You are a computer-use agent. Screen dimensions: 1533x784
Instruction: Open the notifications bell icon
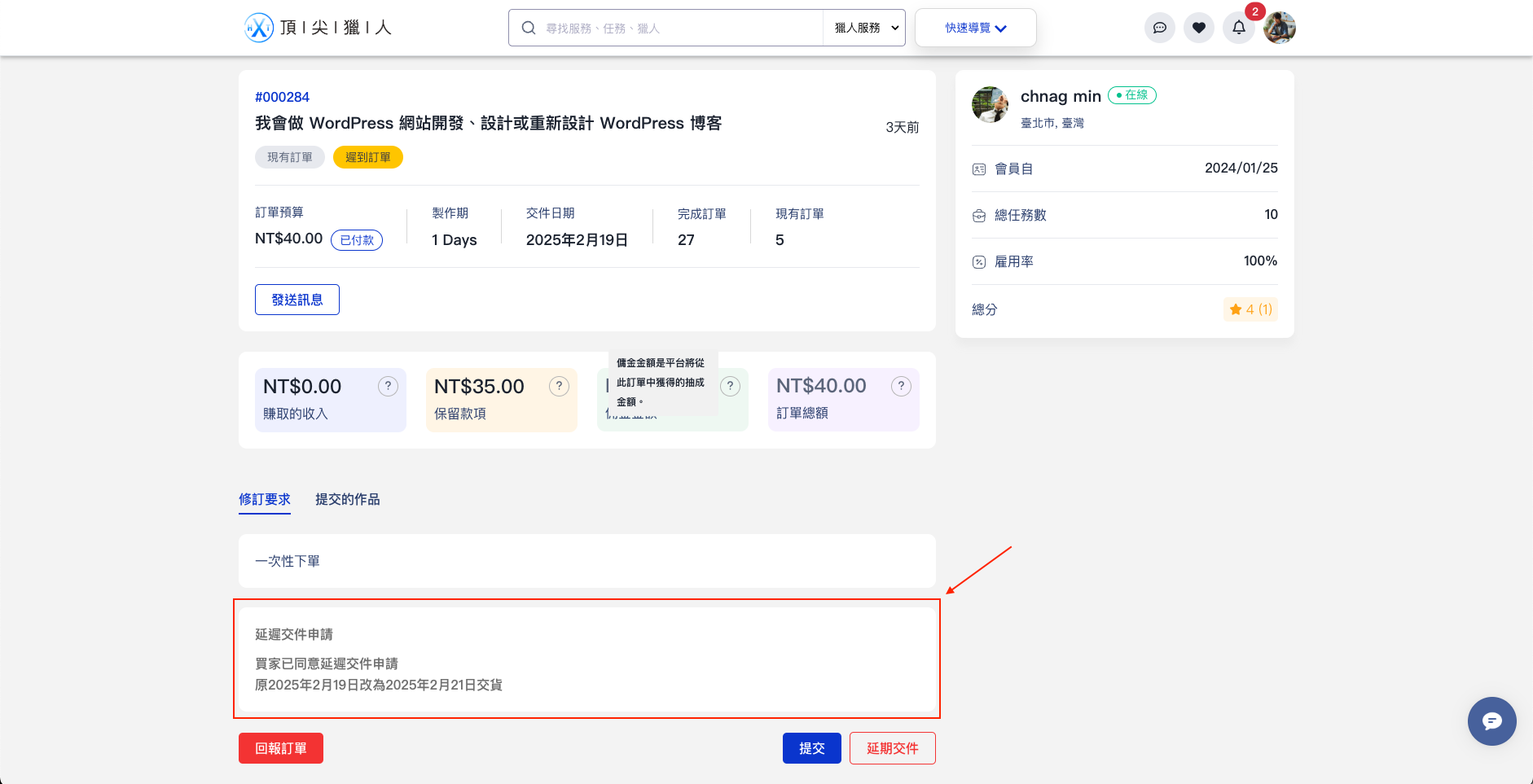click(1238, 28)
